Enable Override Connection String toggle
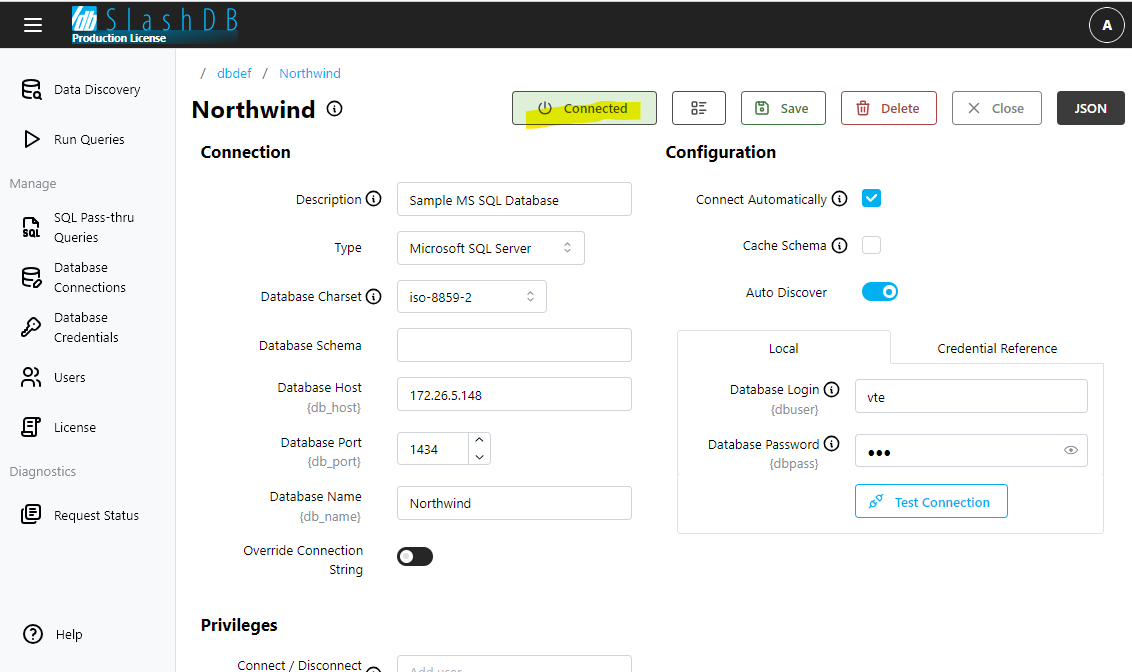The image size is (1132, 672). click(x=415, y=556)
